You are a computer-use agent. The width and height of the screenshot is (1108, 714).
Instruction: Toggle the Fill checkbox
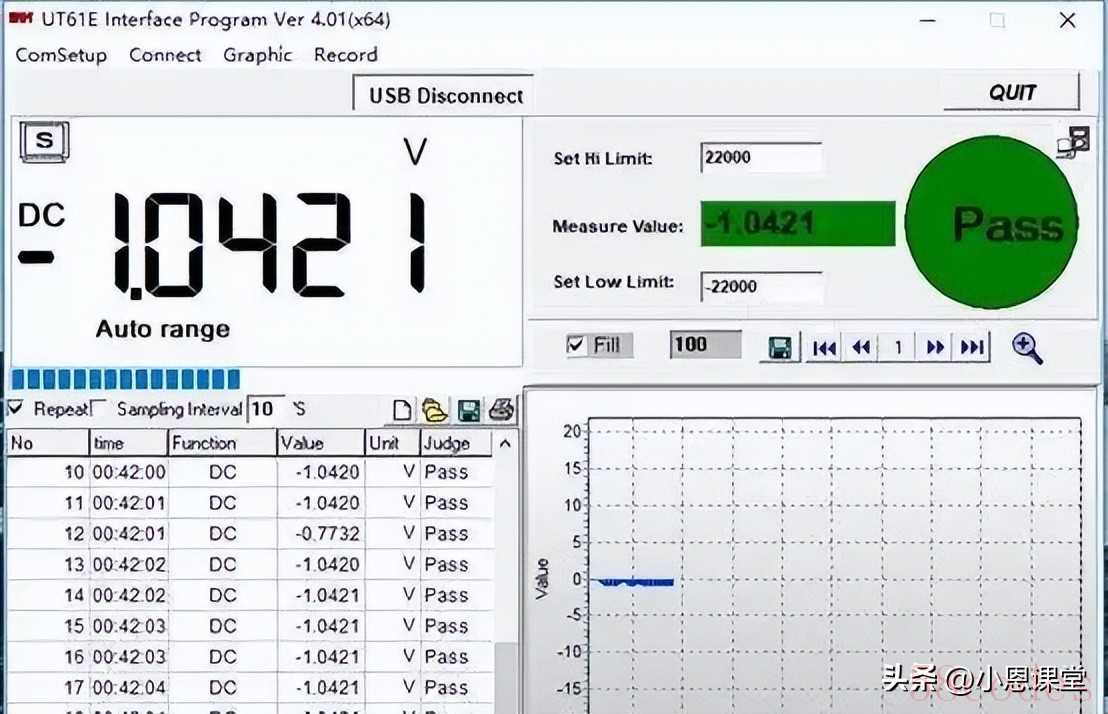click(x=576, y=345)
